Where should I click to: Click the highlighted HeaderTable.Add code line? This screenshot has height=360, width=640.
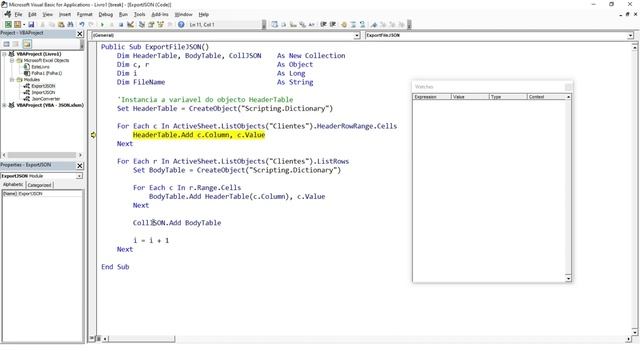[x=199, y=135]
